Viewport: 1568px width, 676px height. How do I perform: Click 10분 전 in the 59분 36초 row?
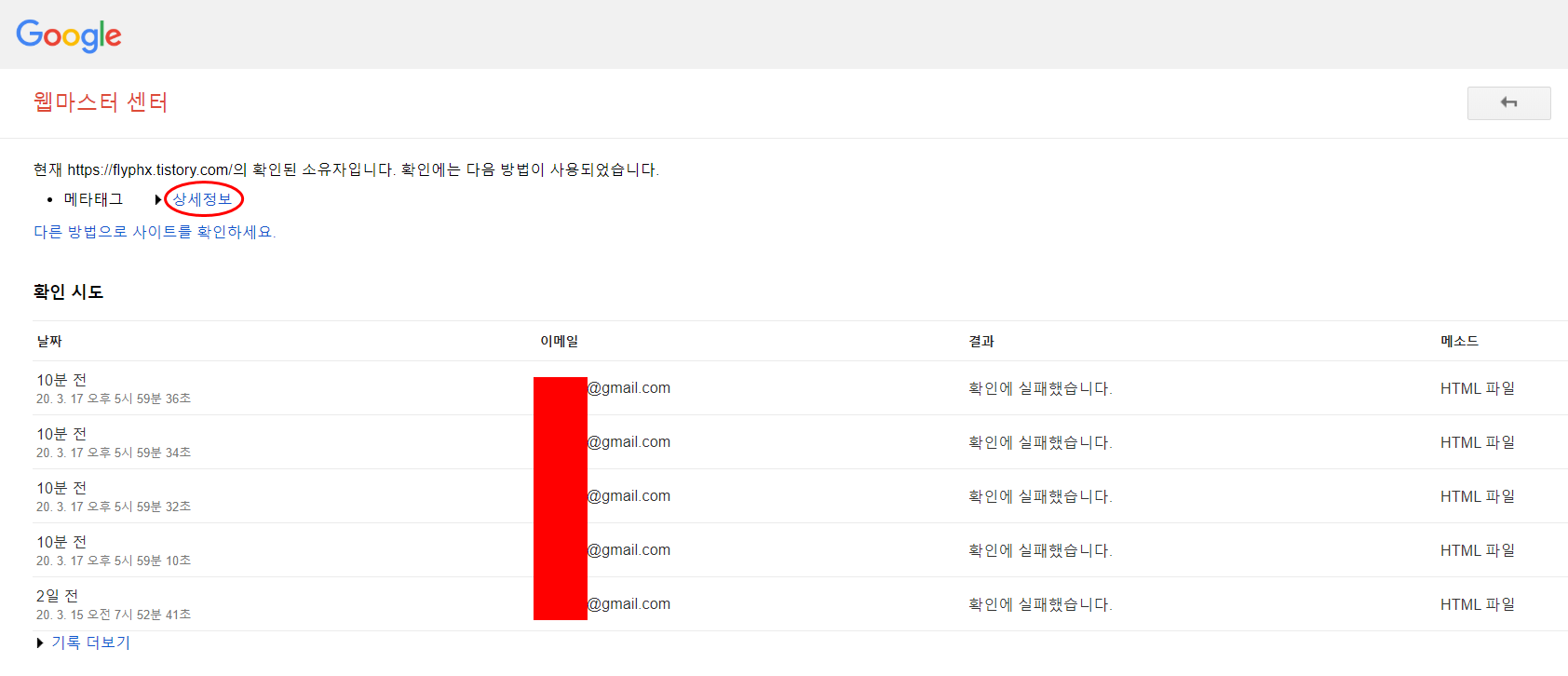click(x=61, y=380)
